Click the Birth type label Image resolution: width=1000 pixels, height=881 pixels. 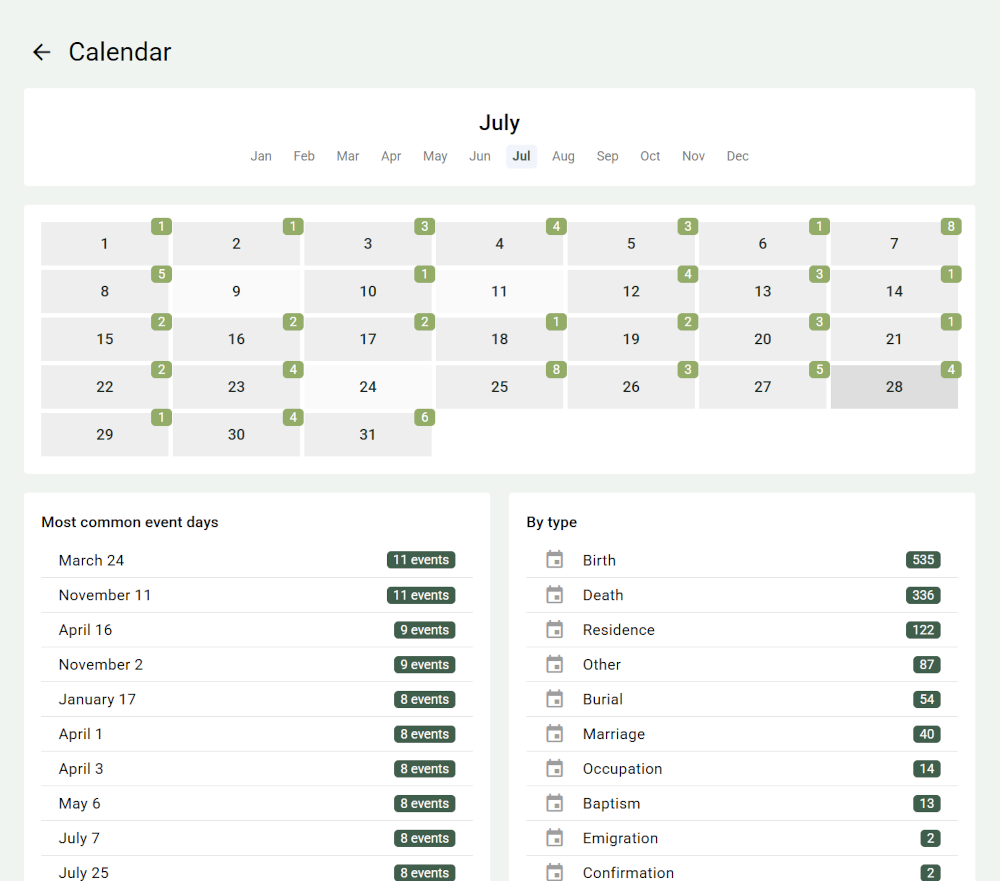pyautogui.click(x=599, y=560)
